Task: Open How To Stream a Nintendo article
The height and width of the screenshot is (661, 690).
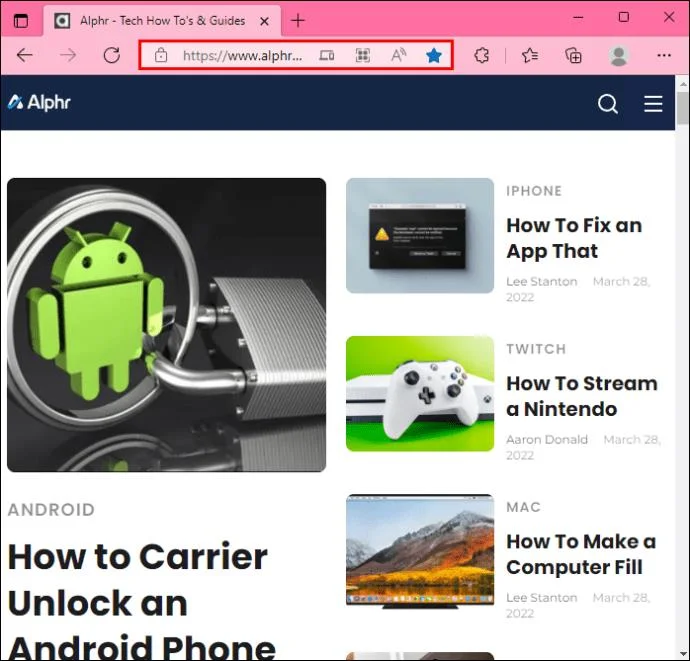Action: pos(582,396)
